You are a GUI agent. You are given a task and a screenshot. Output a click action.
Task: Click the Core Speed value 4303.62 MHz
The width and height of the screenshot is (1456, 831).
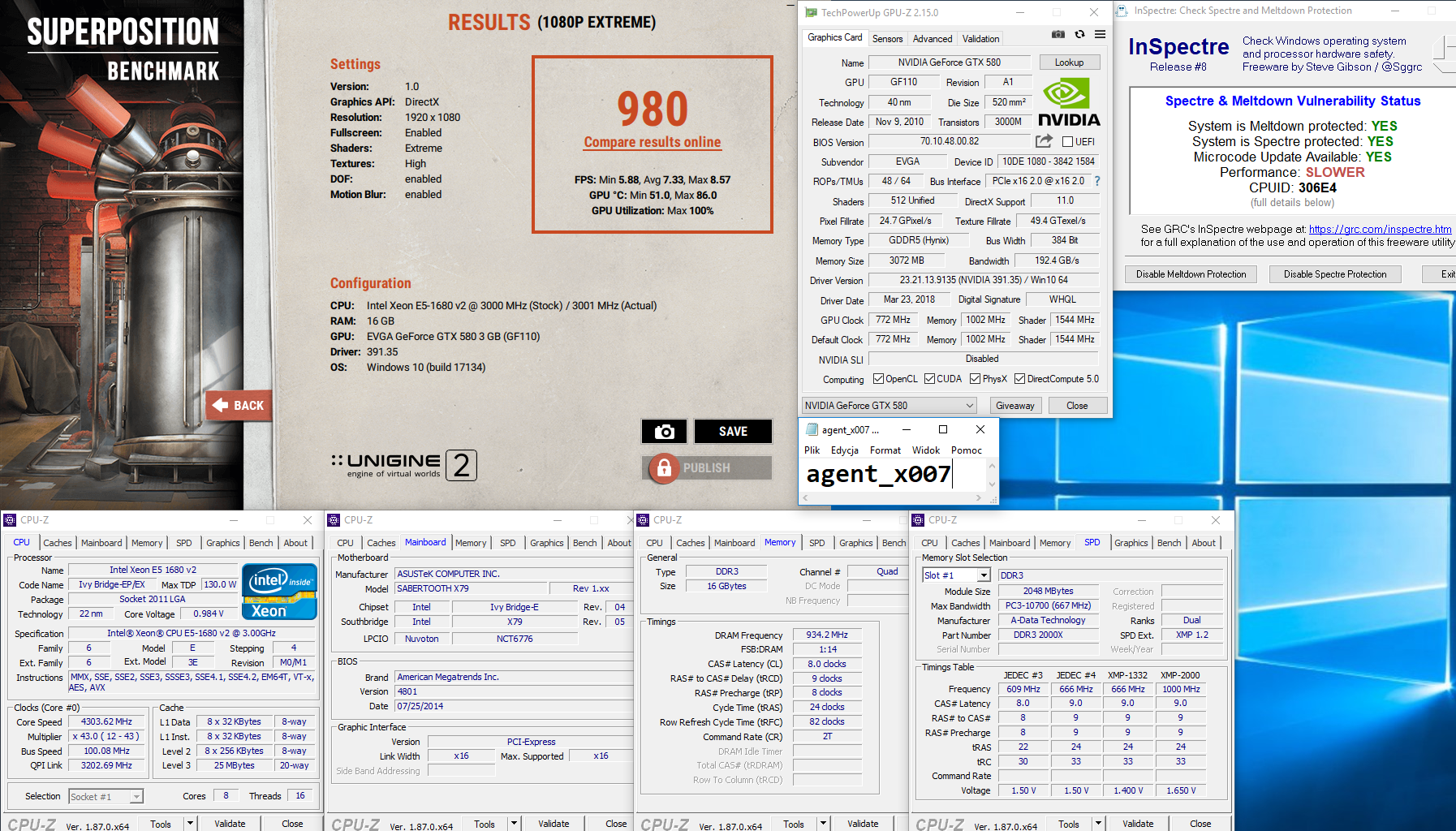[106, 722]
